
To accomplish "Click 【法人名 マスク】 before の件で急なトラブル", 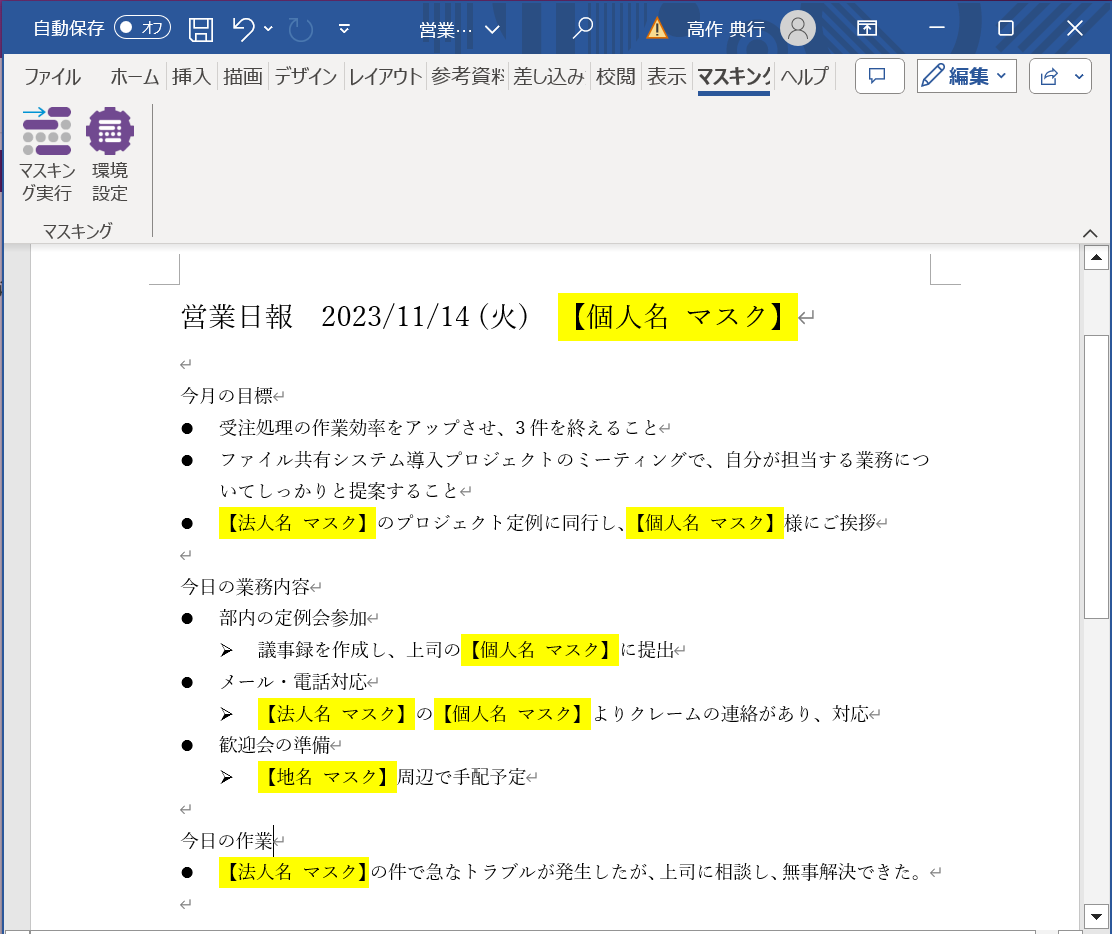I will point(294,872).
